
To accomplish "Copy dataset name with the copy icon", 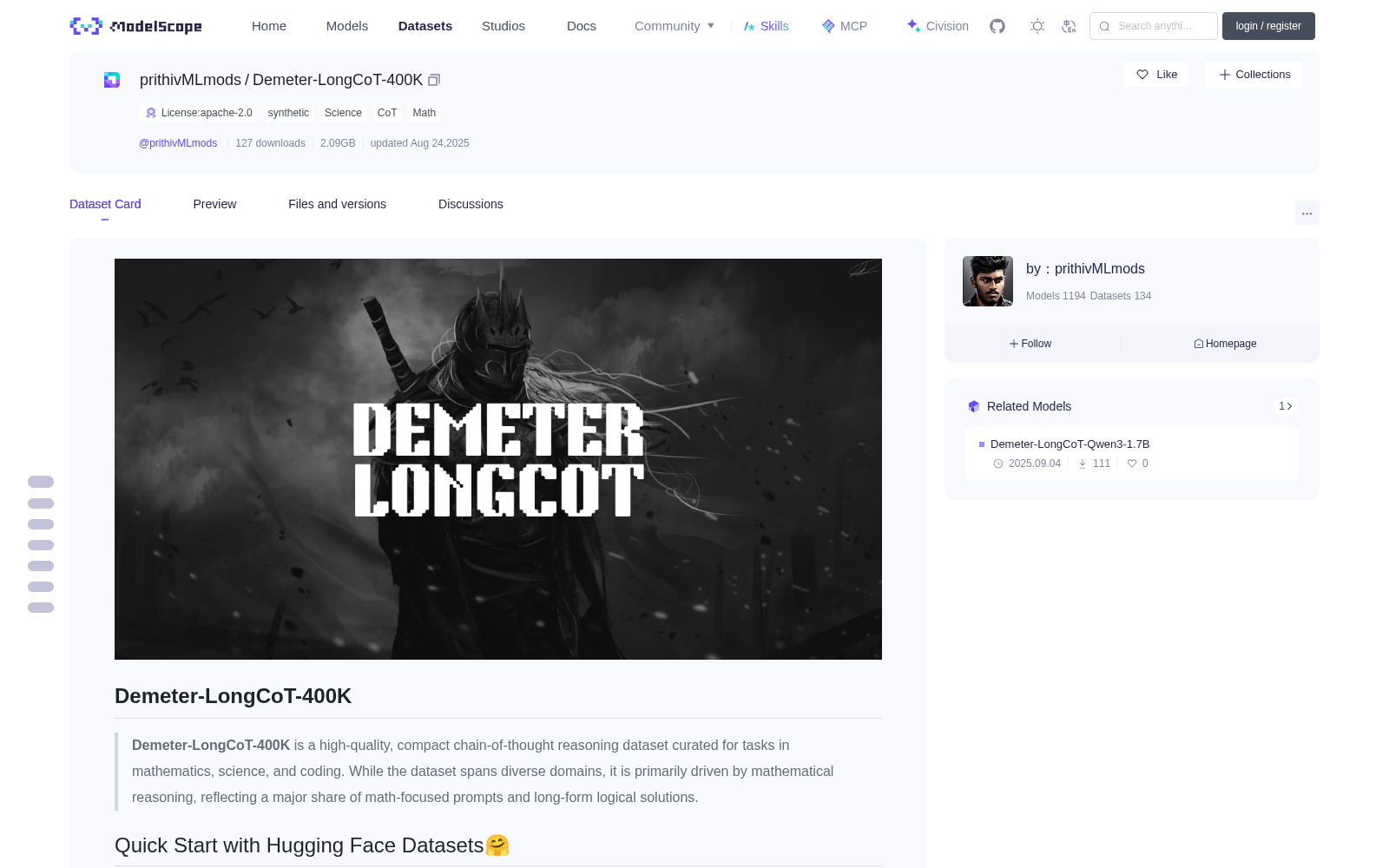I will tap(434, 80).
